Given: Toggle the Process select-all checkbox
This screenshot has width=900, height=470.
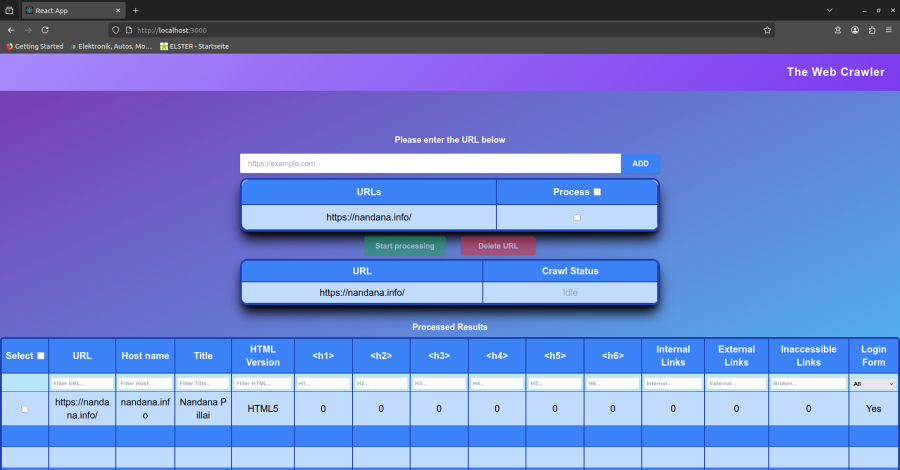Looking at the screenshot, I should click(597, 192).
